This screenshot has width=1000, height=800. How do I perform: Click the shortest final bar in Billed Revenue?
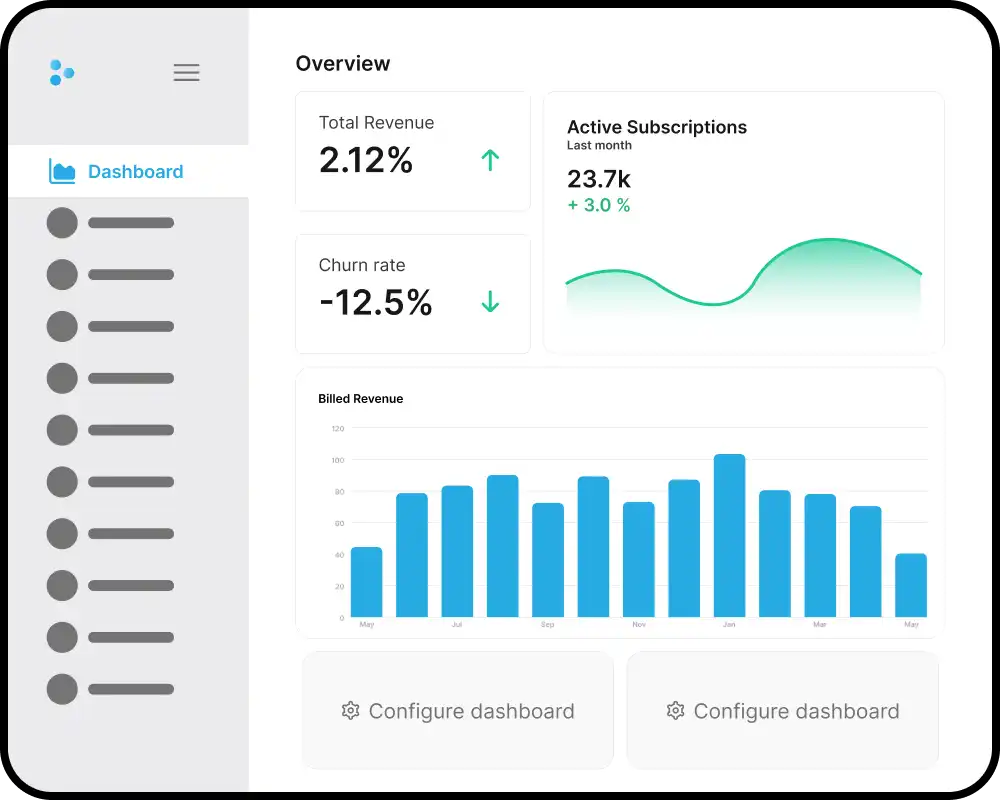coord(910,585)
